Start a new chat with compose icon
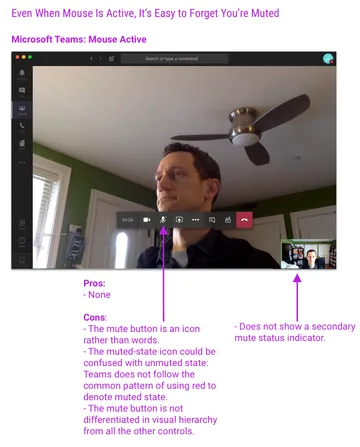This screenshot has width=360, height=447. coord(111,59)
